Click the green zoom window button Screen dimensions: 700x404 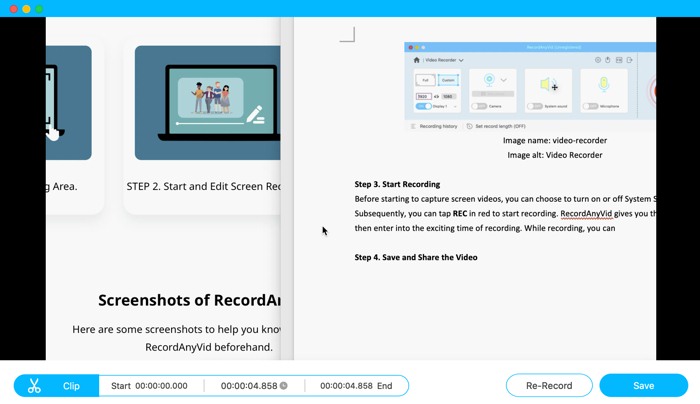[39, 9]
